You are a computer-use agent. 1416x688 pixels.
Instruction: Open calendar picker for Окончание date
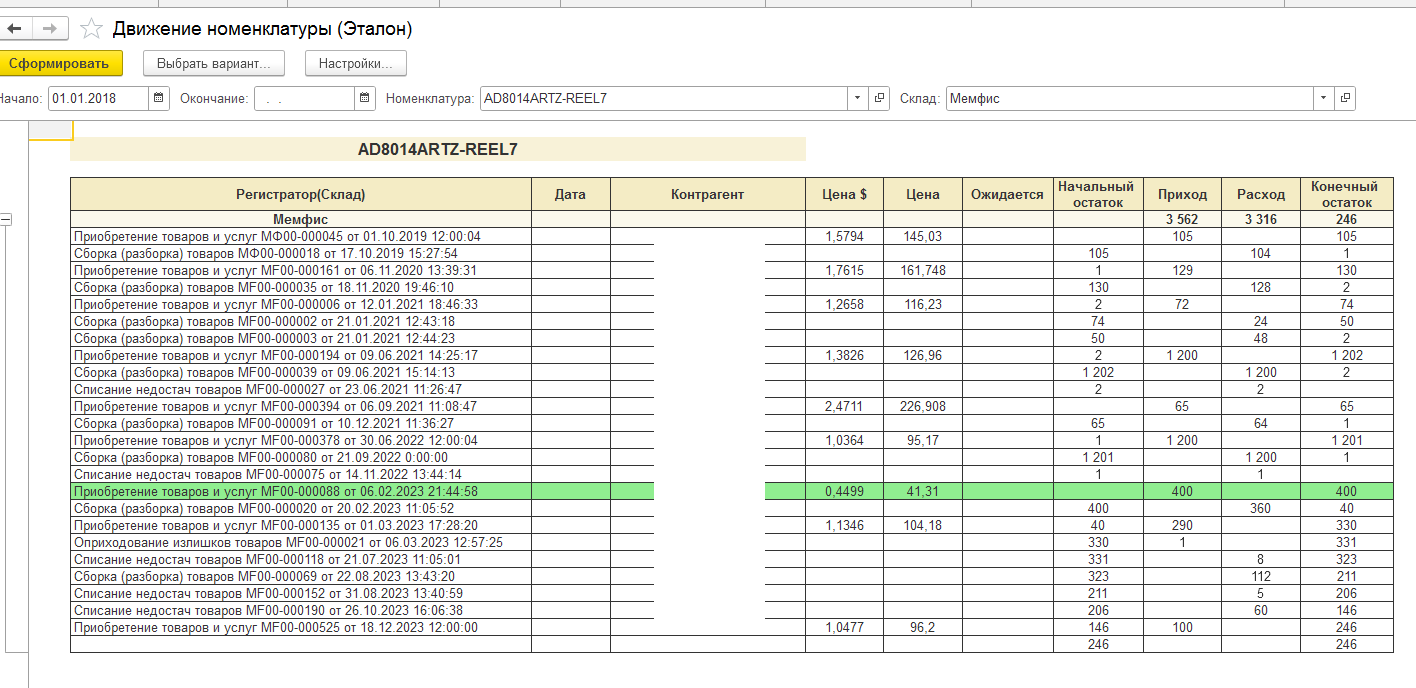[x=366, y=98]
